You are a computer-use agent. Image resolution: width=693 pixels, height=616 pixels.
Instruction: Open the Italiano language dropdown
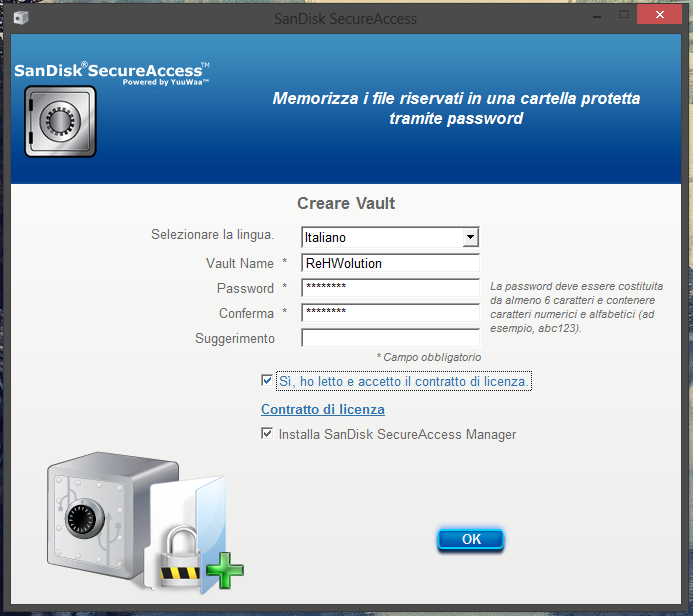(470, 237)
